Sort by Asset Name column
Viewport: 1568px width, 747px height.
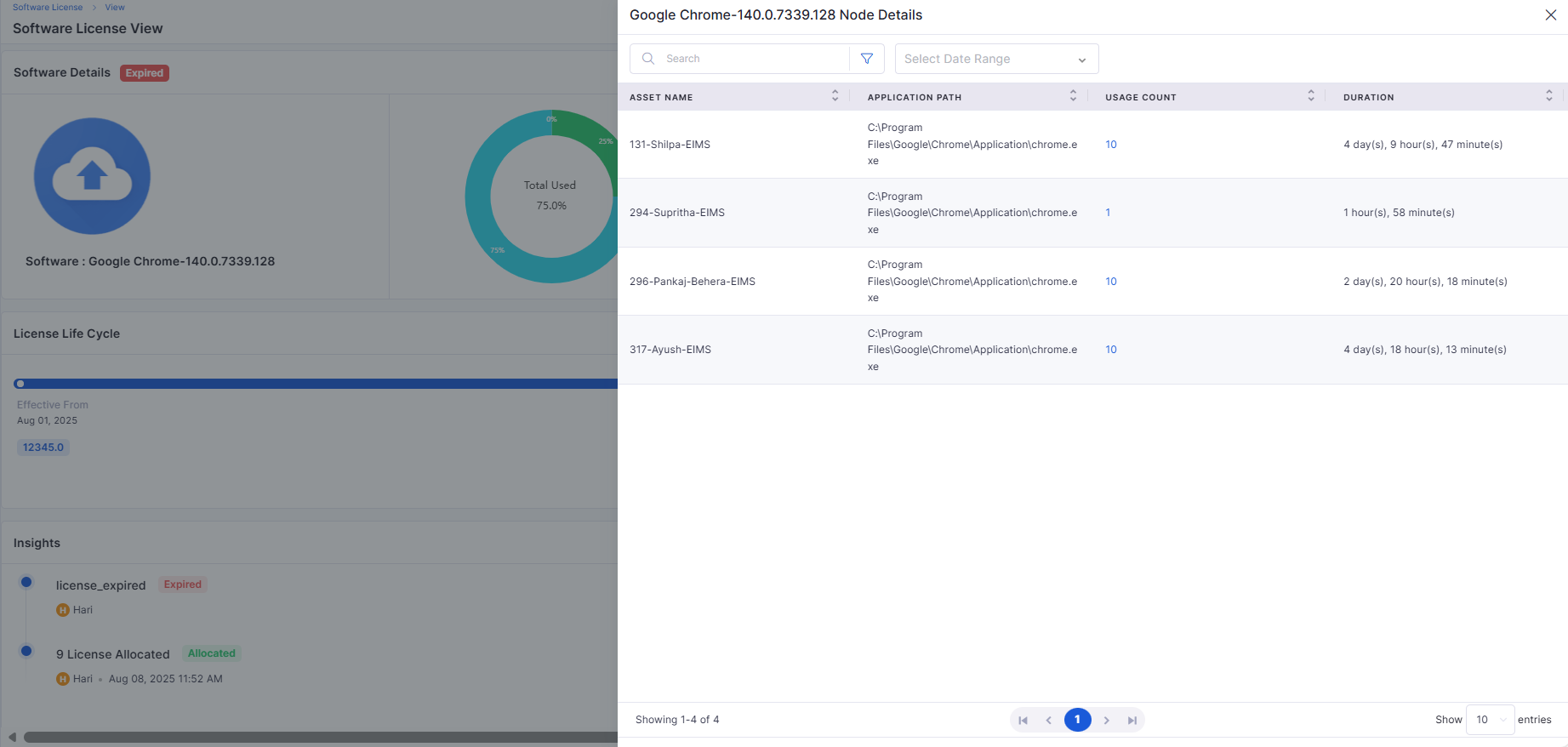pos(835,96)
